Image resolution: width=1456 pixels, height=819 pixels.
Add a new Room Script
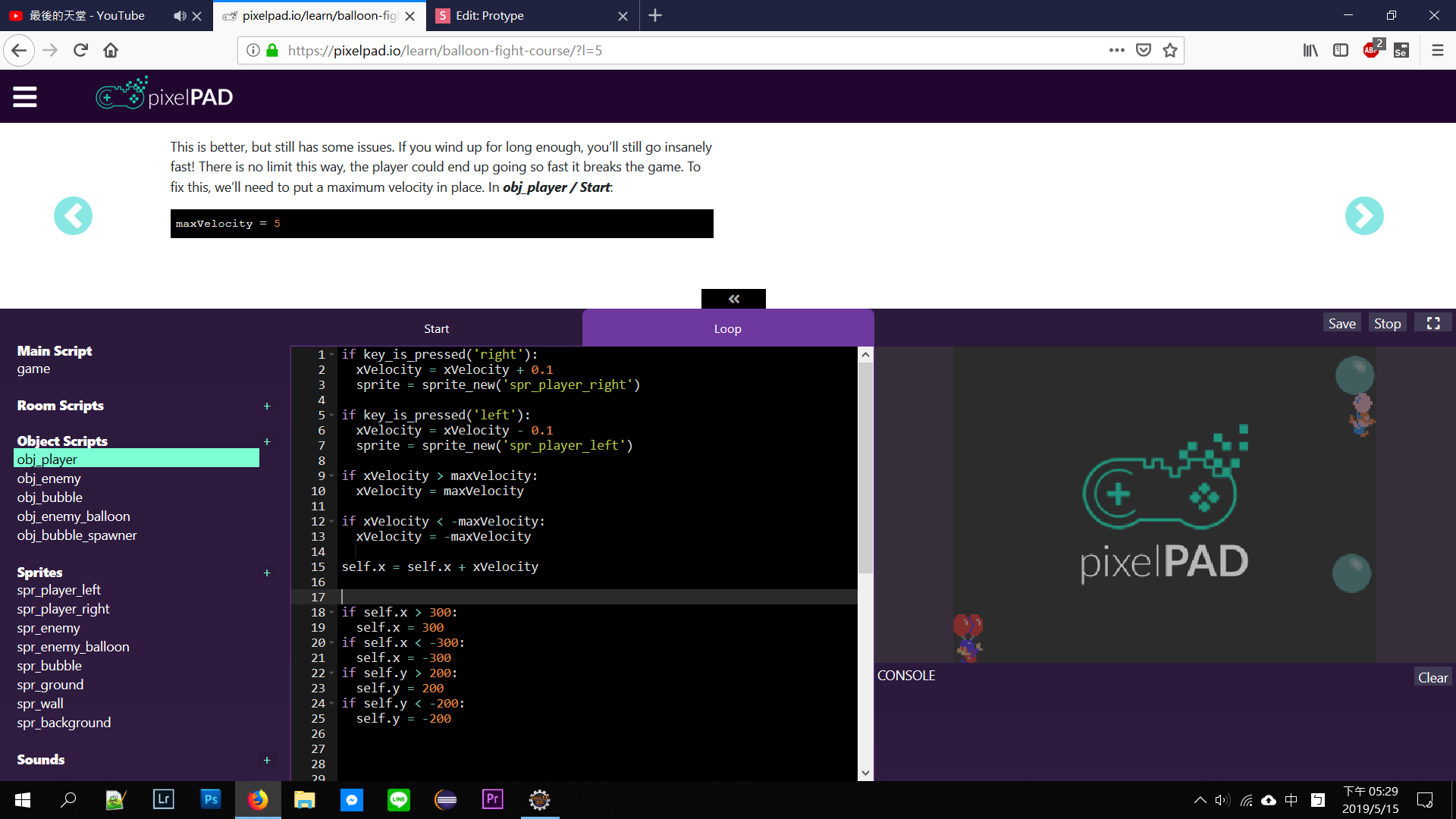pyautogui.click(x=267, y=406)
